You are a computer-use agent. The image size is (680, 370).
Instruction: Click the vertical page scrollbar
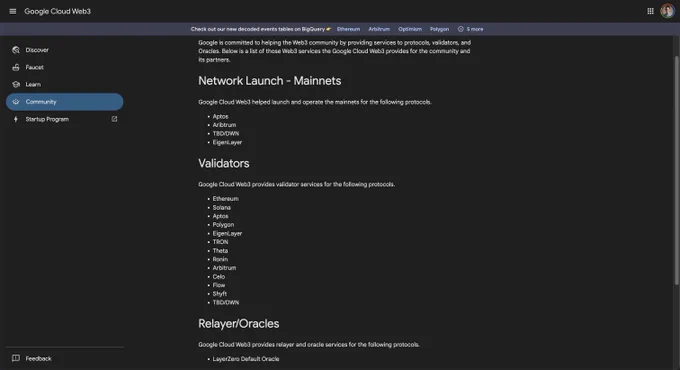point(676,169)
